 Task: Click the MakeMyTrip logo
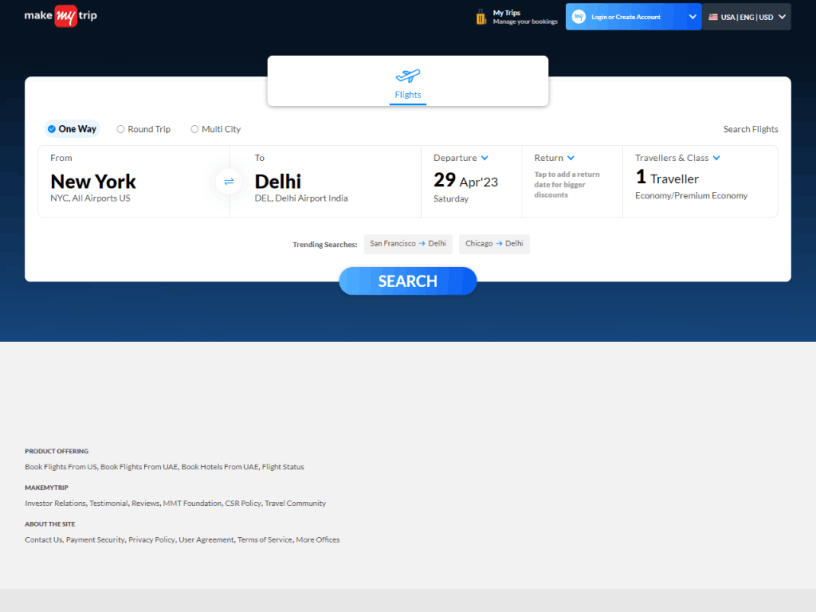click(61, 16)
